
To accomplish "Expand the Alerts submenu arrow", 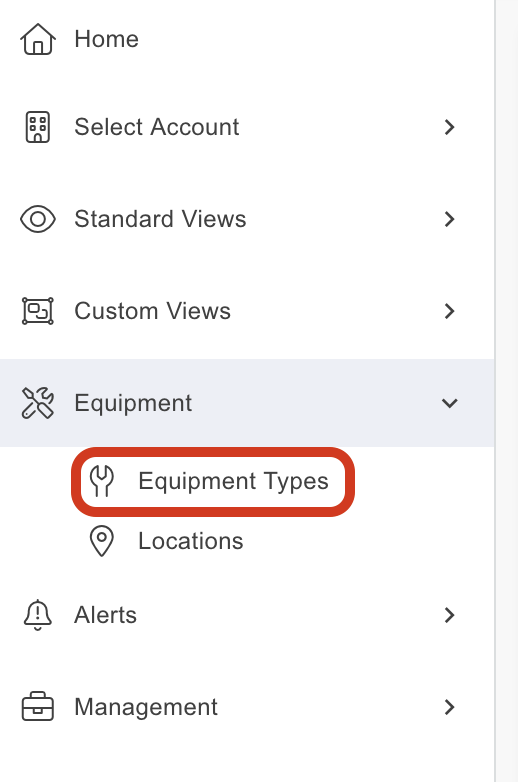I will tap(449, 615).
